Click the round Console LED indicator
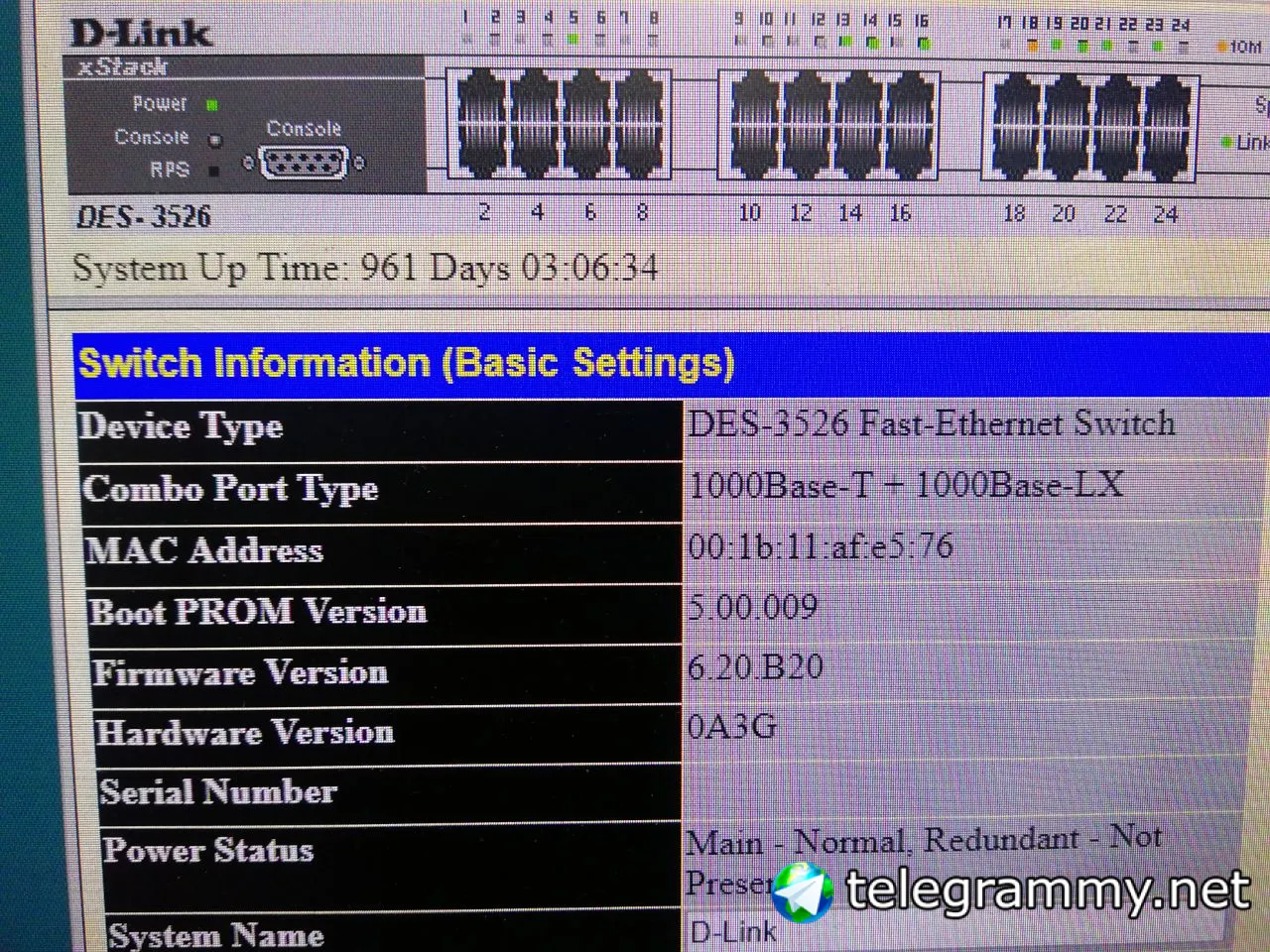The width and height of the screenshot is (1270, 952). click(x=214, y=140)
